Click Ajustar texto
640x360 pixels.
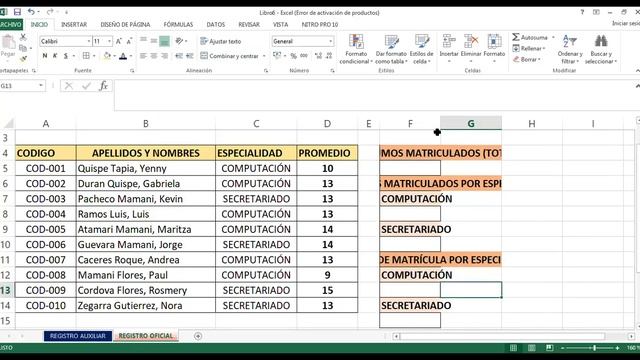coord(220,41)
